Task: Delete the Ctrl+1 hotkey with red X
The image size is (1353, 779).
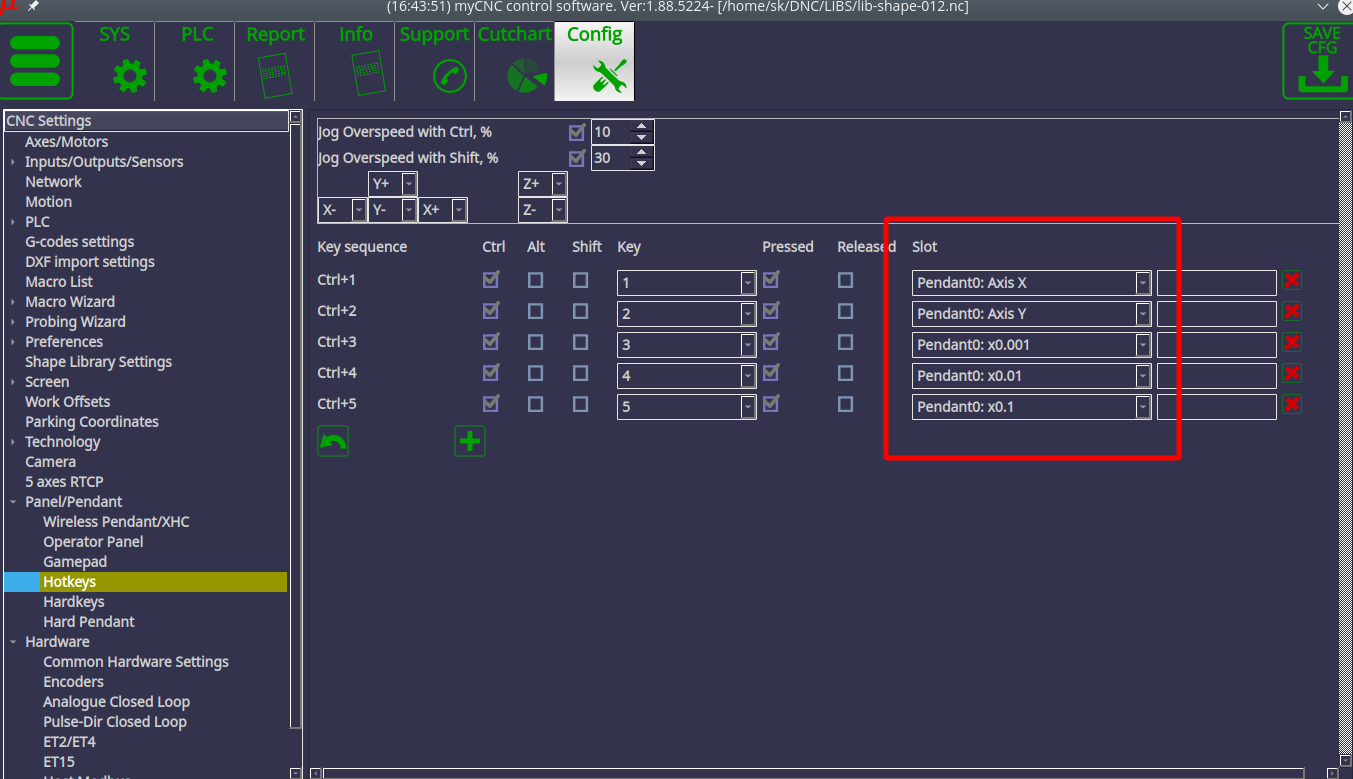Action: (x=1292, y=281)
